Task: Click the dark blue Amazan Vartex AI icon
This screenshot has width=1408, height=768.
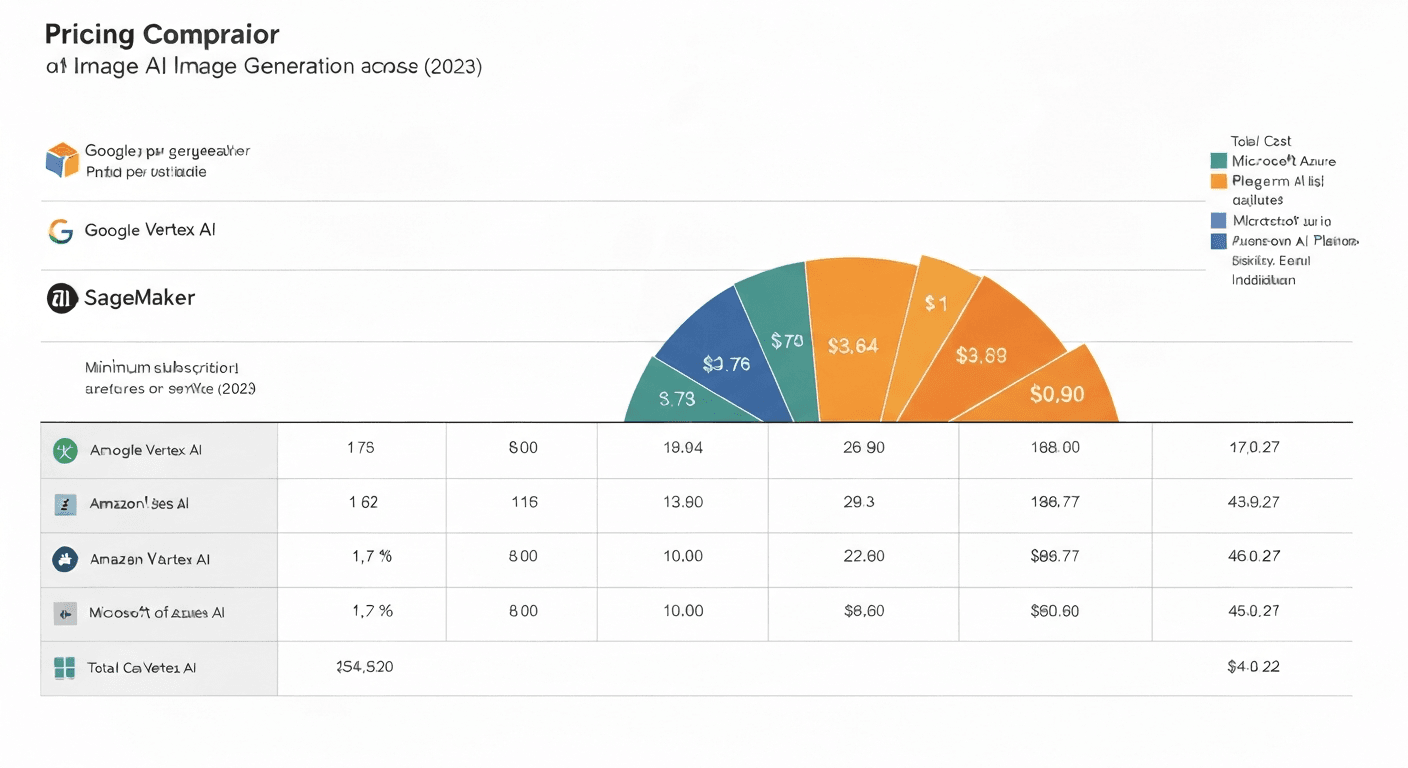Action: point(65,559)
